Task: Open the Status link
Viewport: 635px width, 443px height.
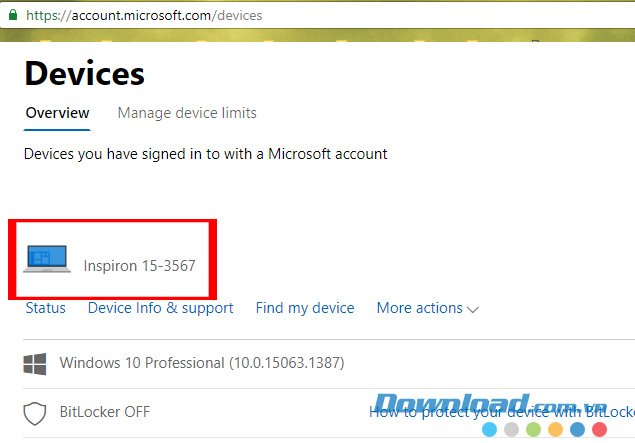Action: point(45,308)
